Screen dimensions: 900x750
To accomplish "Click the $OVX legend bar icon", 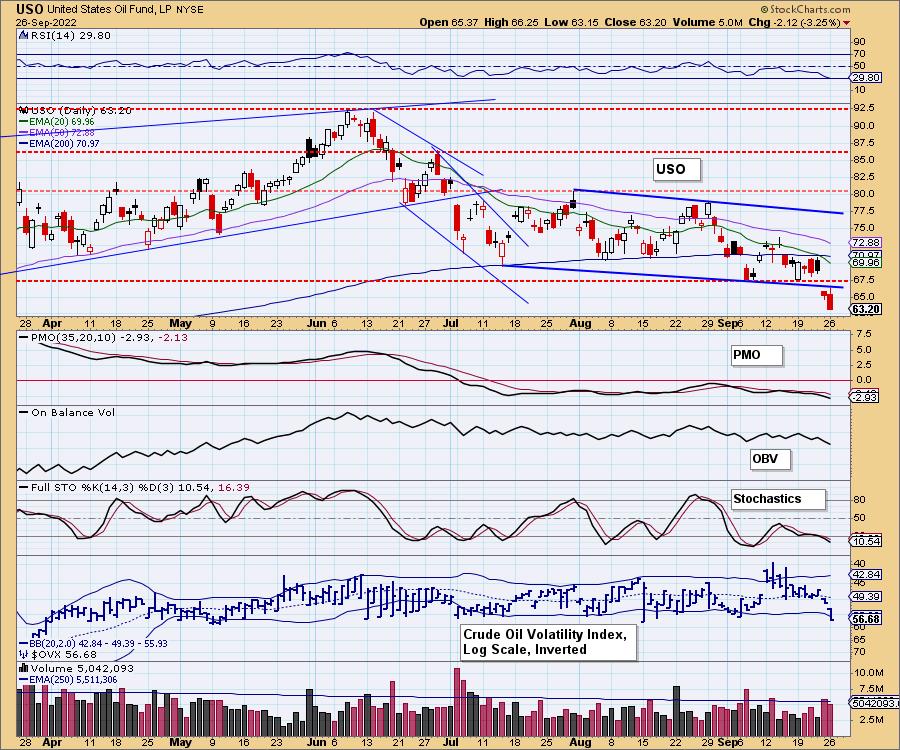I will [x=24, y=654].
